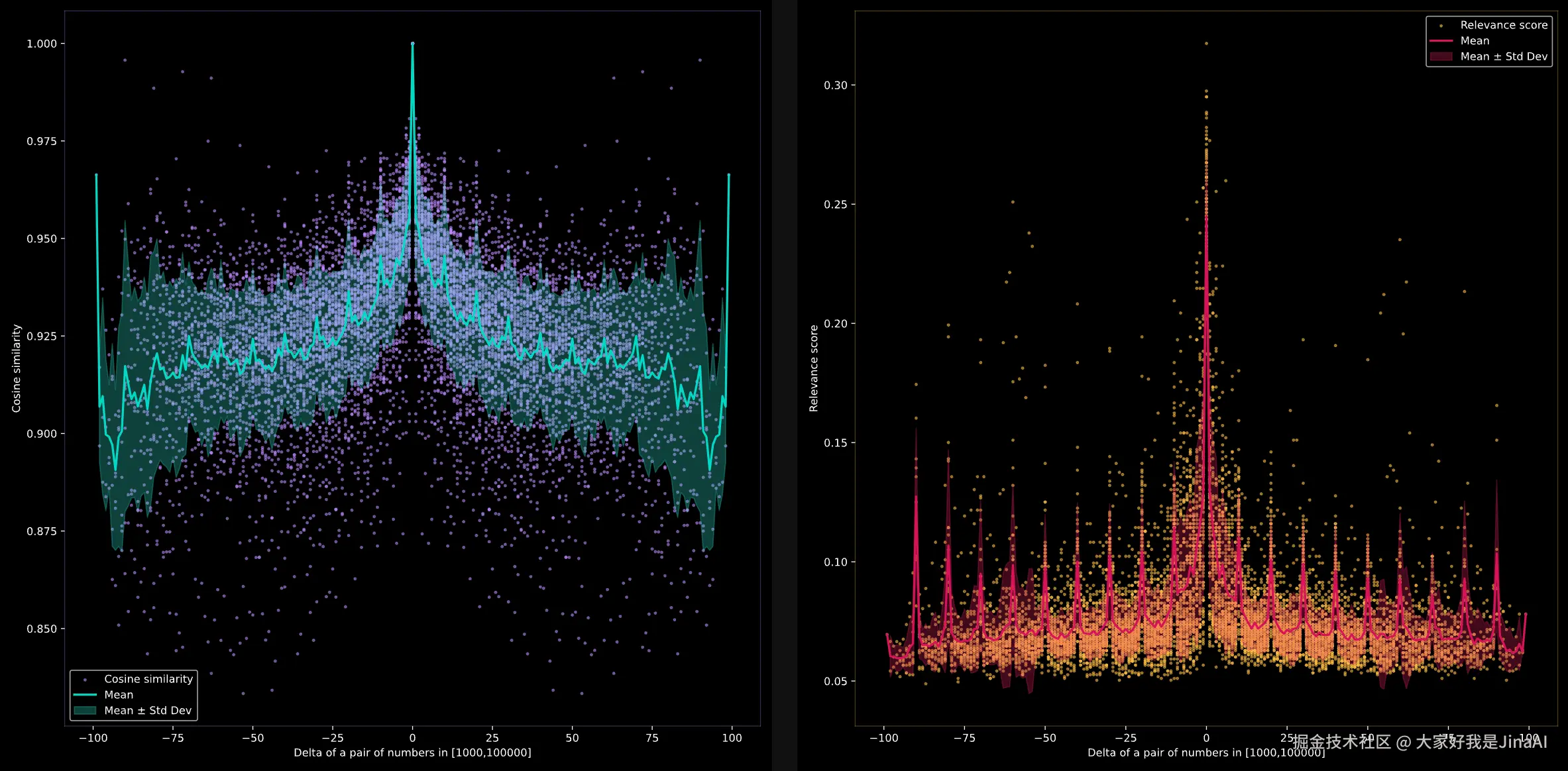Click the JinaAI watermark text
The width and height of the screenshot is (1568, 771).
point(1420,742)
